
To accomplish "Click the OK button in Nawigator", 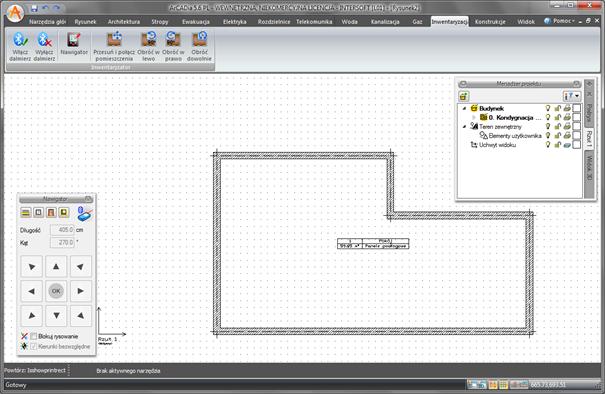I will tap(56, 291).
